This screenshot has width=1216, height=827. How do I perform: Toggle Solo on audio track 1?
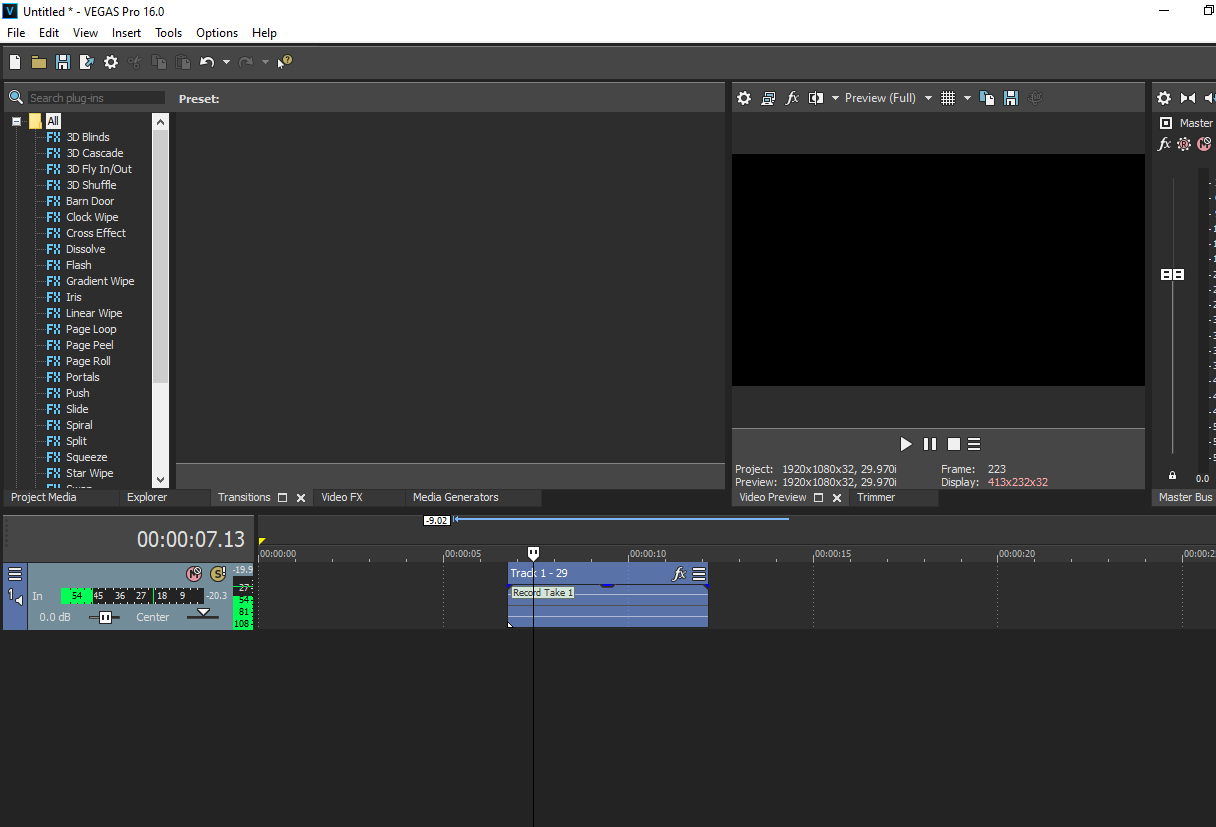[x=217, y=574]
